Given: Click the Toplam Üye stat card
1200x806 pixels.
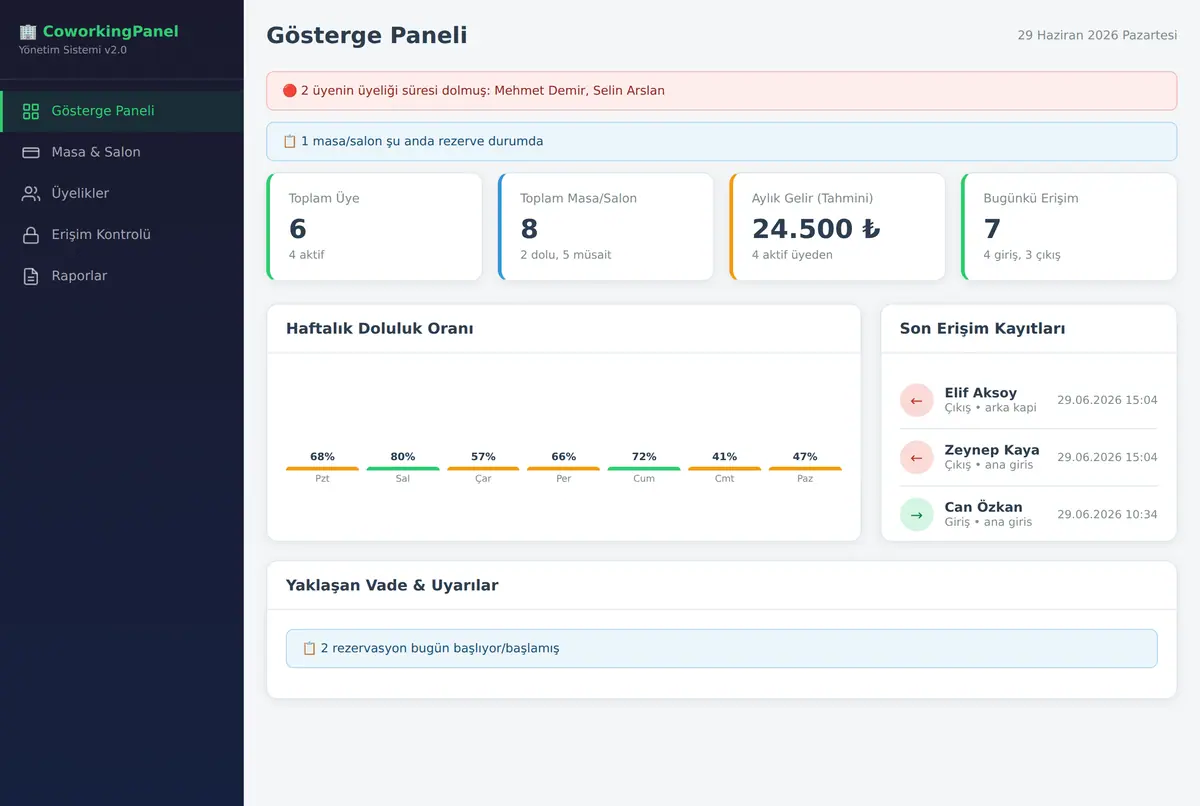Looking at the screenshot, I should (x=374, y=227).
